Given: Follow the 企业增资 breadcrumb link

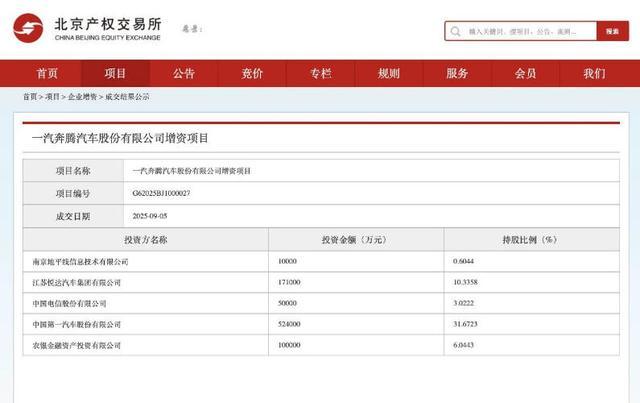Looking at the screenshot, I should coord(82,97).
